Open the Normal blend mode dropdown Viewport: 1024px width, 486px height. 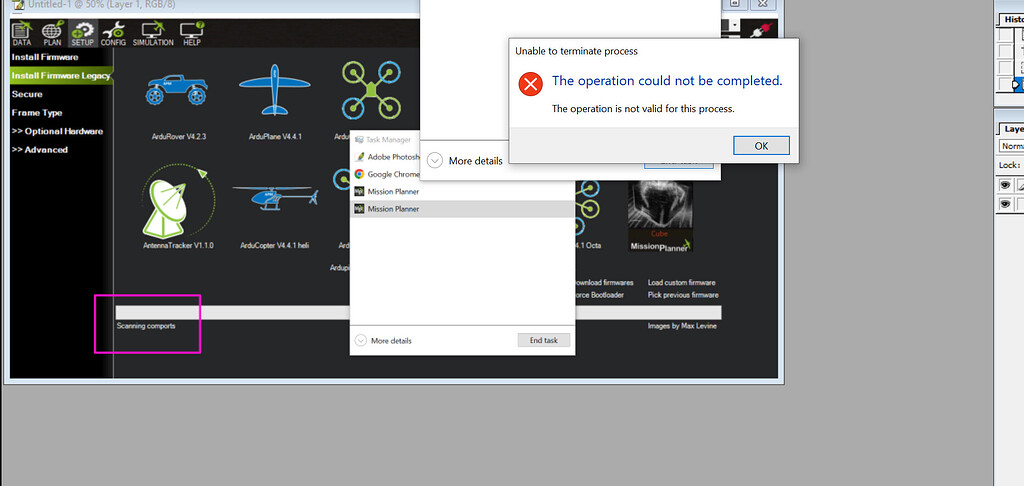1012,146
